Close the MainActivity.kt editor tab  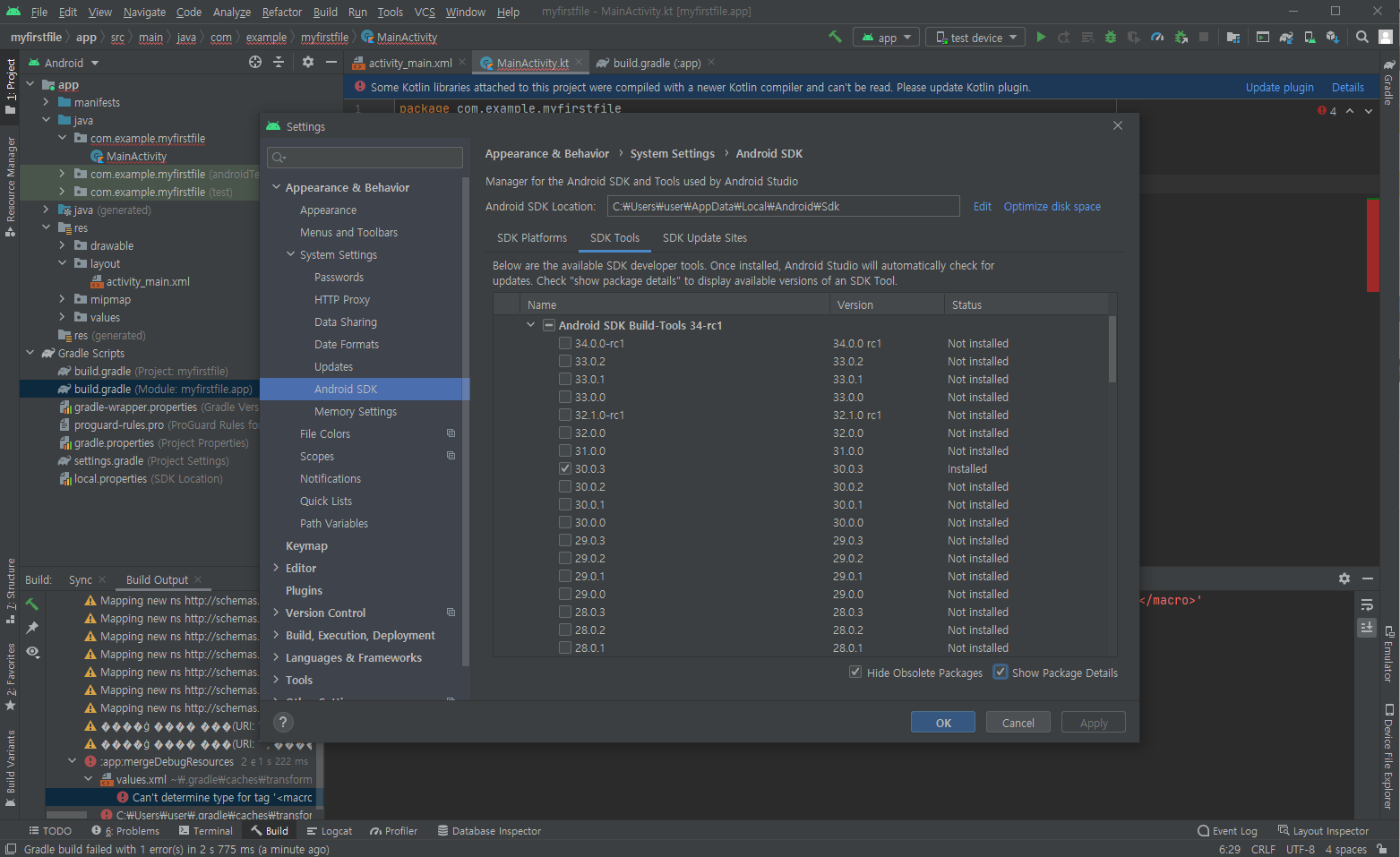tap(579, 63)
